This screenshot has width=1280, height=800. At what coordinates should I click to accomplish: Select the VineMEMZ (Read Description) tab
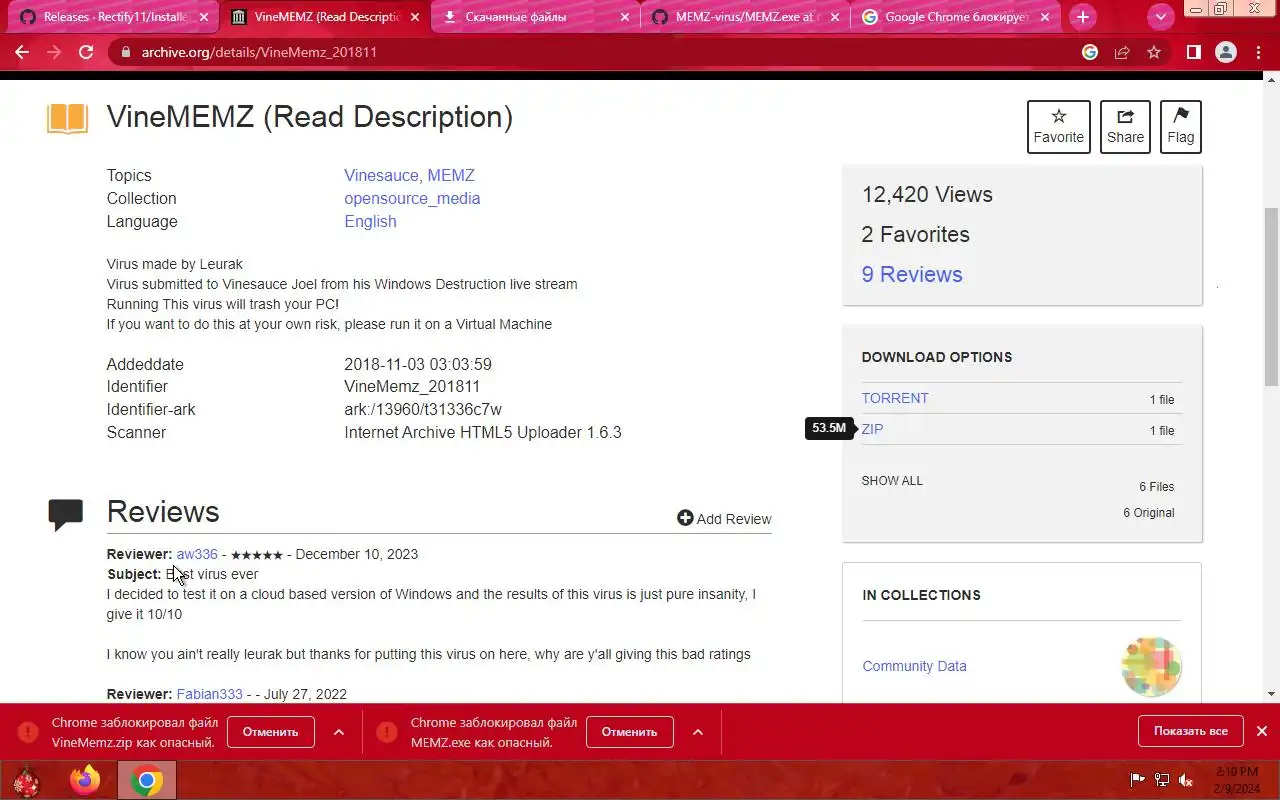pyautogui.click(x=326, y=17)
